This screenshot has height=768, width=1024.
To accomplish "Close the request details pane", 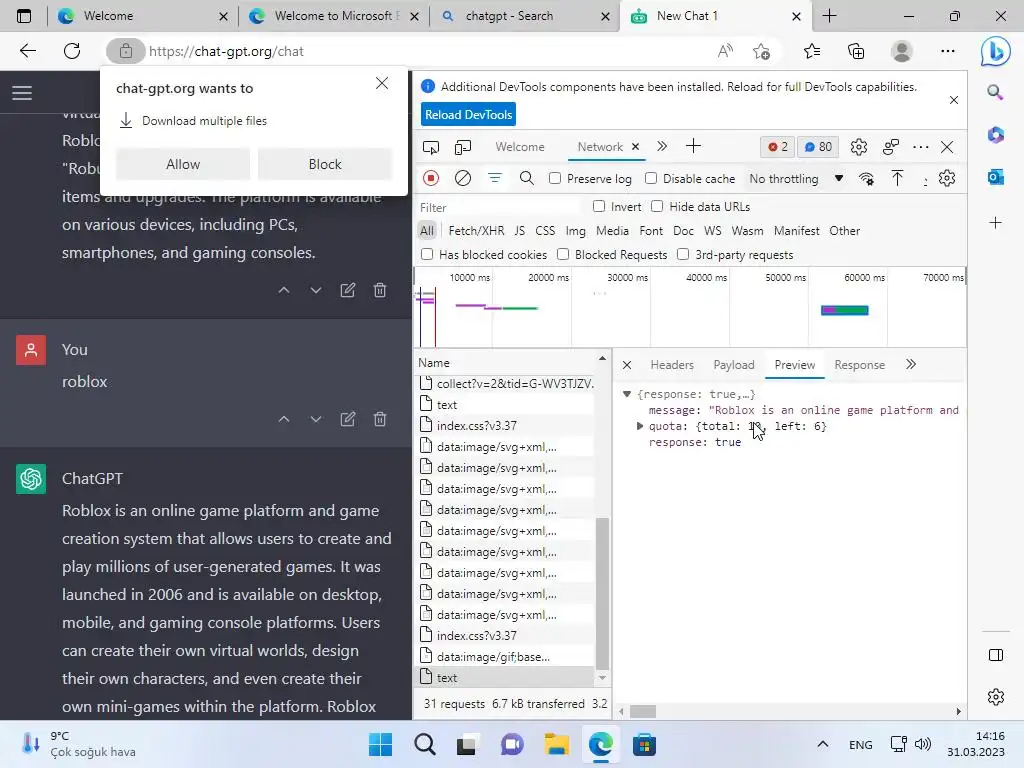I will [x=626, y=365].
